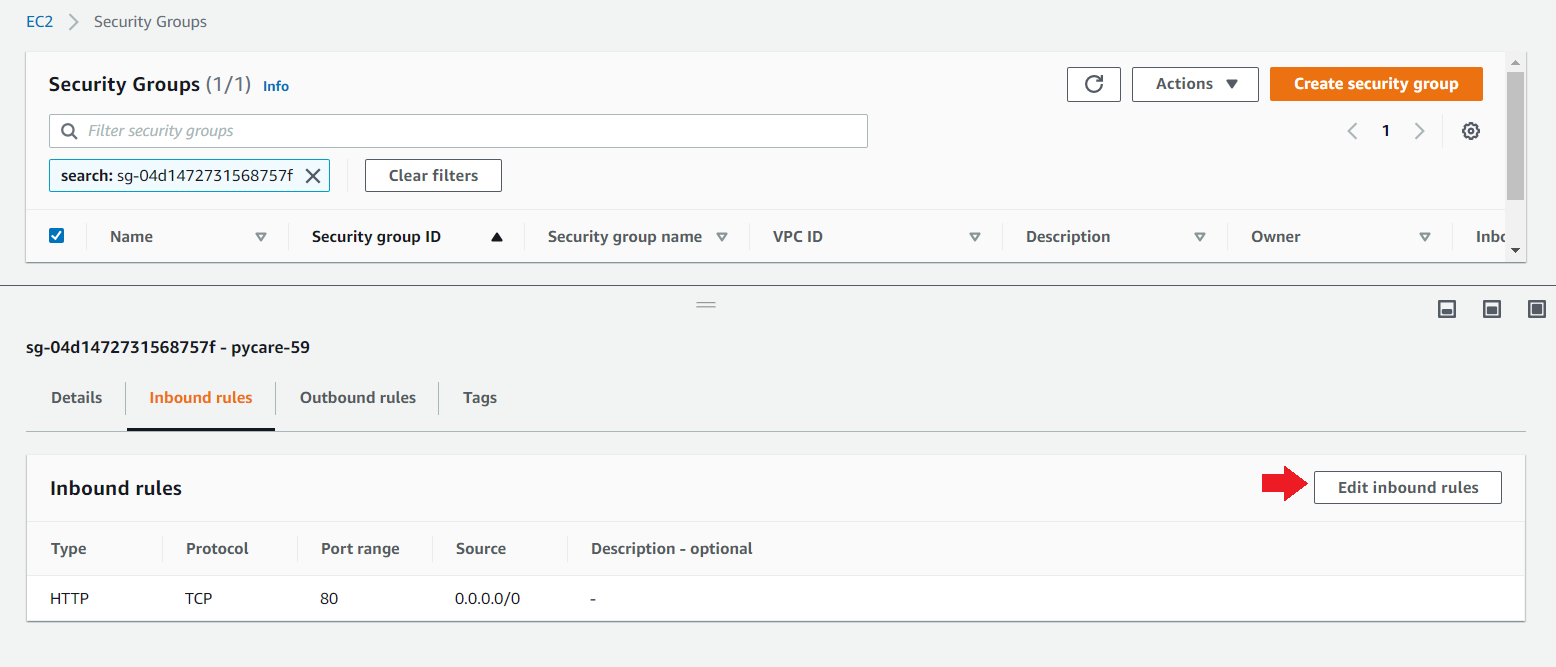Toggle the select-all security groups checkbox
This screenshot has height=667, width=1556.
(57, 236)
